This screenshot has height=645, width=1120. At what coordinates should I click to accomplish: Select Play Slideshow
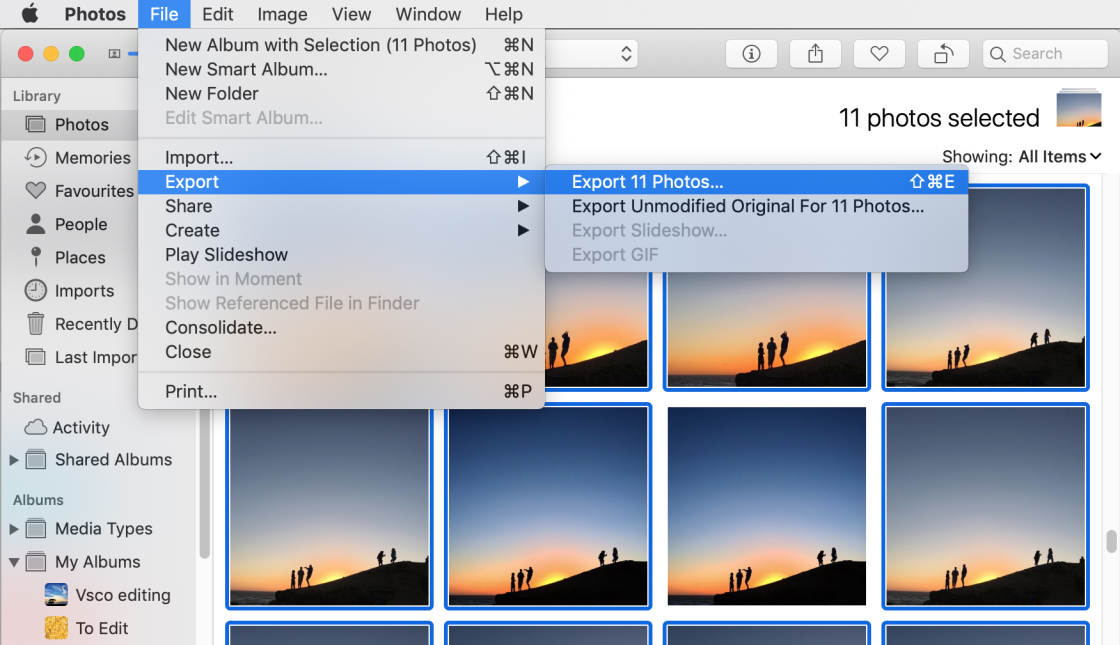341,254
